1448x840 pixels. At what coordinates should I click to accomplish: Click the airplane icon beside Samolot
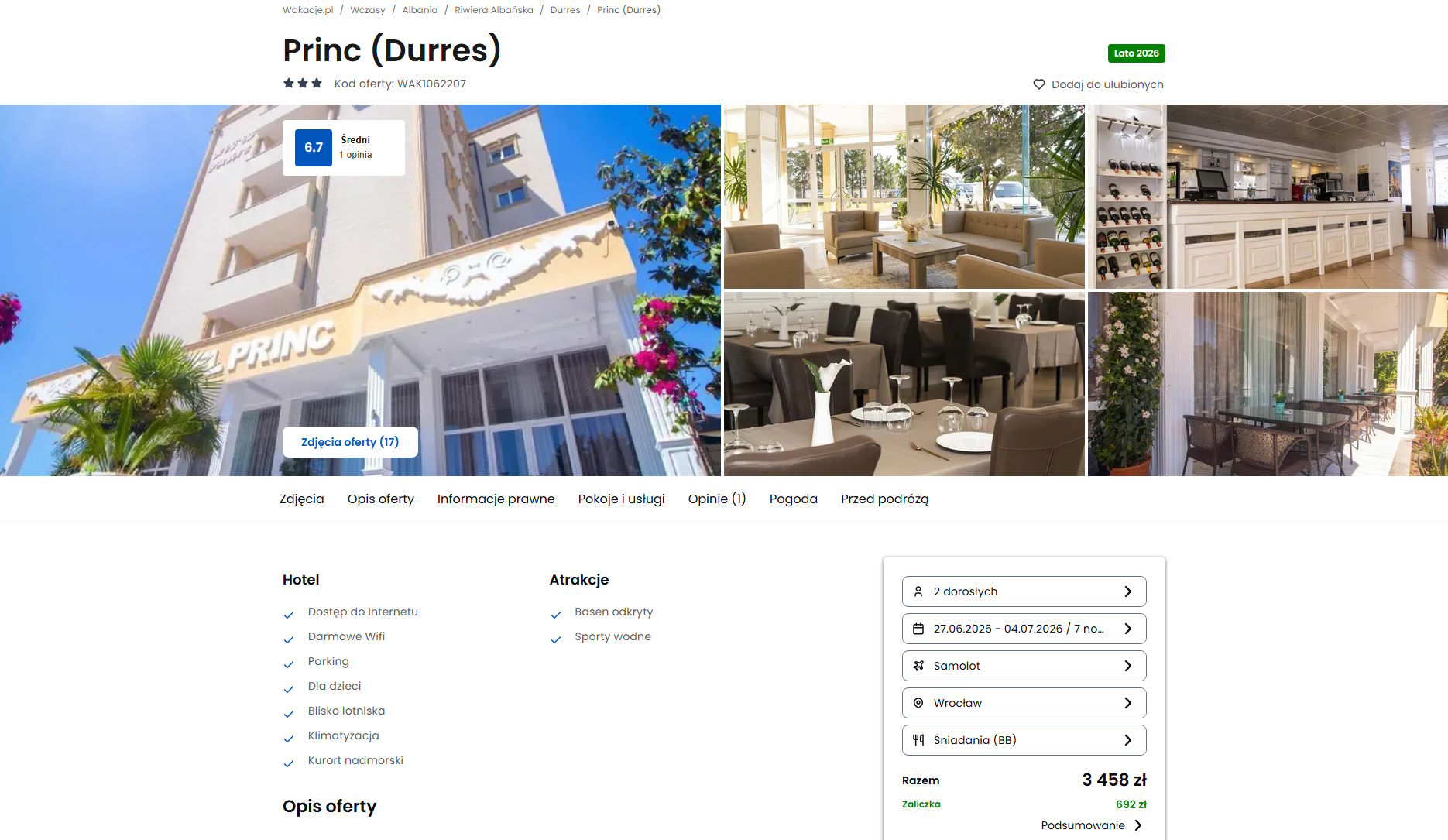(x=918, y=666)
